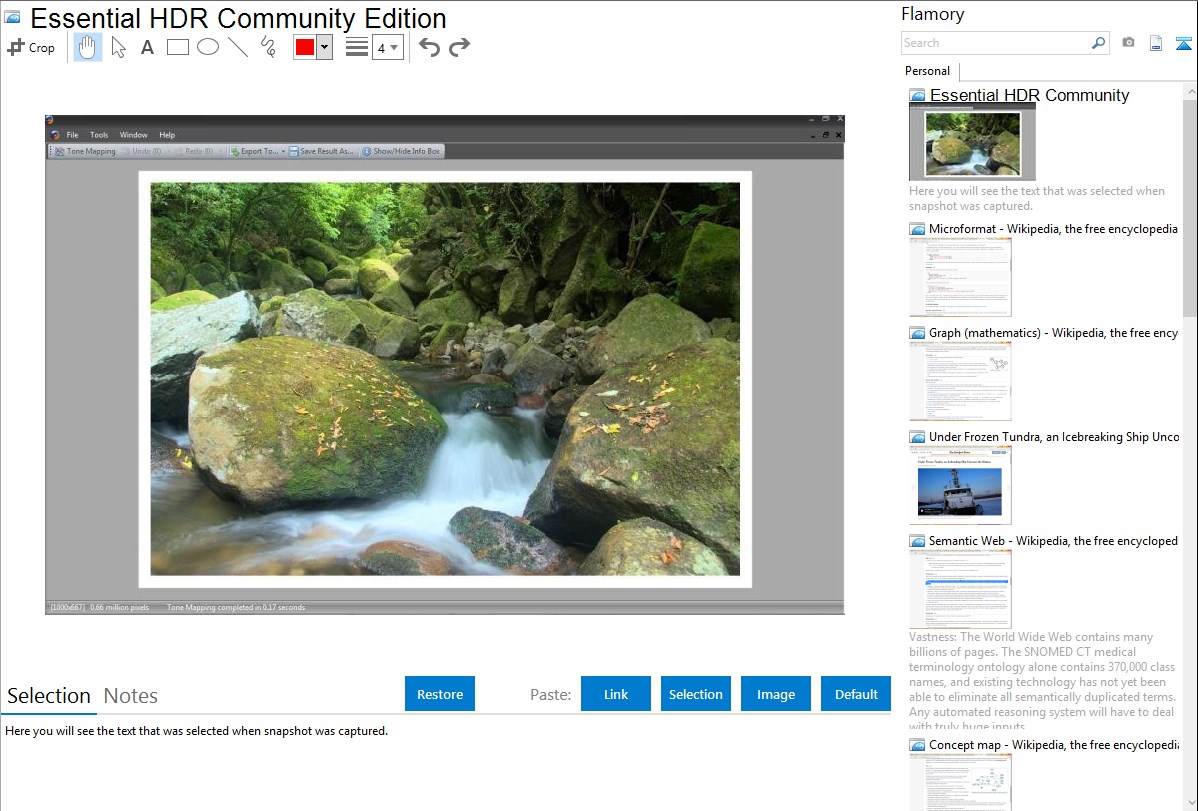Click the 'Vastness: The World Wide Web' description text
Image resolution: width=1198 pixels, height=811 pixels.
coord(1042,681)
